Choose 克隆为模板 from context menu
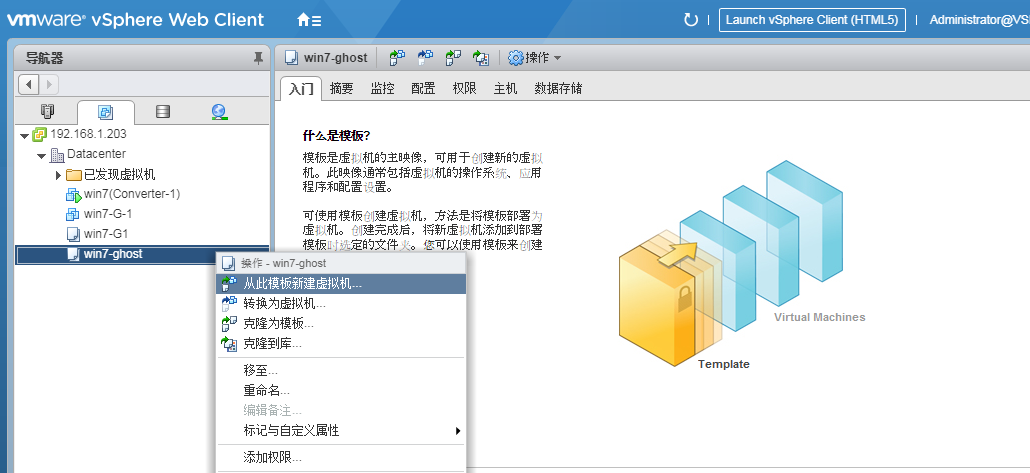 [x=341, y=323]
